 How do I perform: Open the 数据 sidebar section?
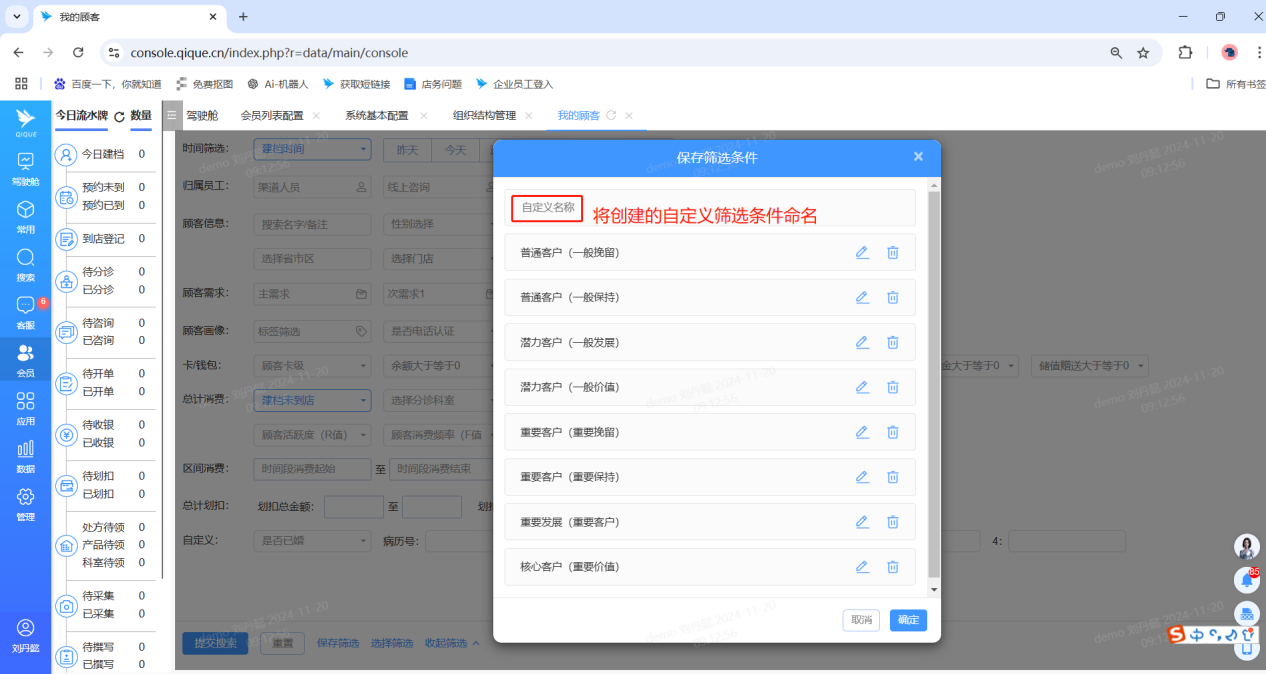coord(25,456)
